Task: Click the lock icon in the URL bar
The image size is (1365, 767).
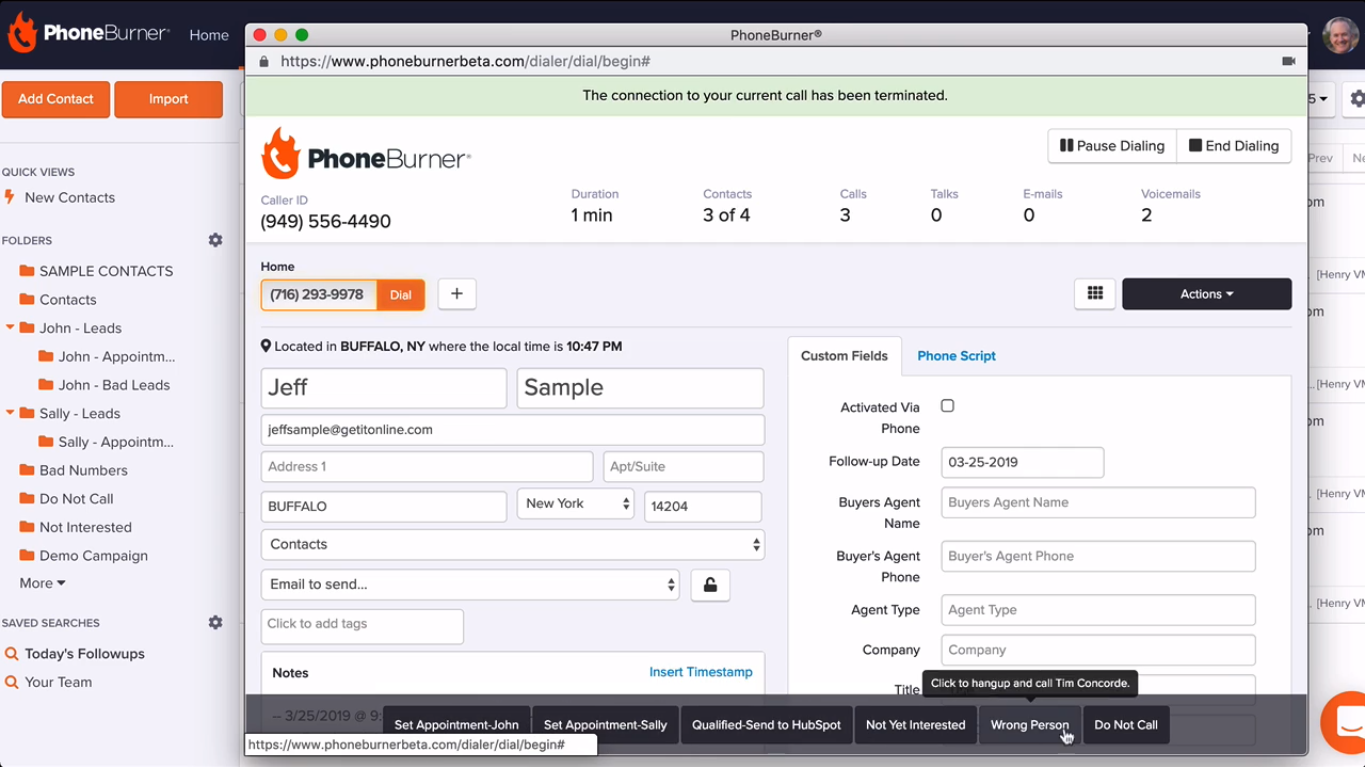Action: pyautogui.click(x=264, y=61)
